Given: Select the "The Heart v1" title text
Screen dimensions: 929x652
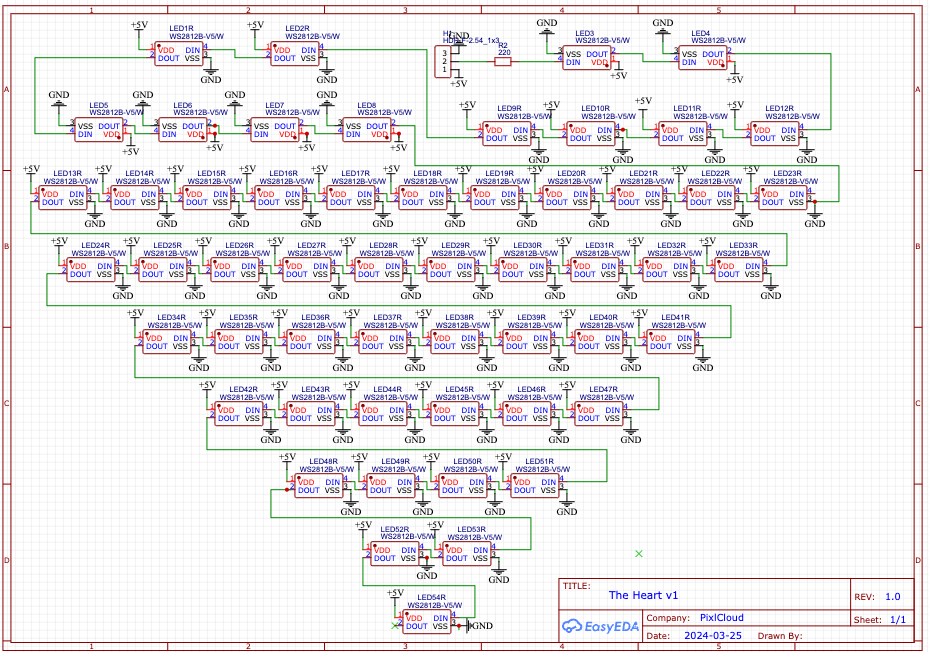Looking at the screenshot, I should (643, 595).
